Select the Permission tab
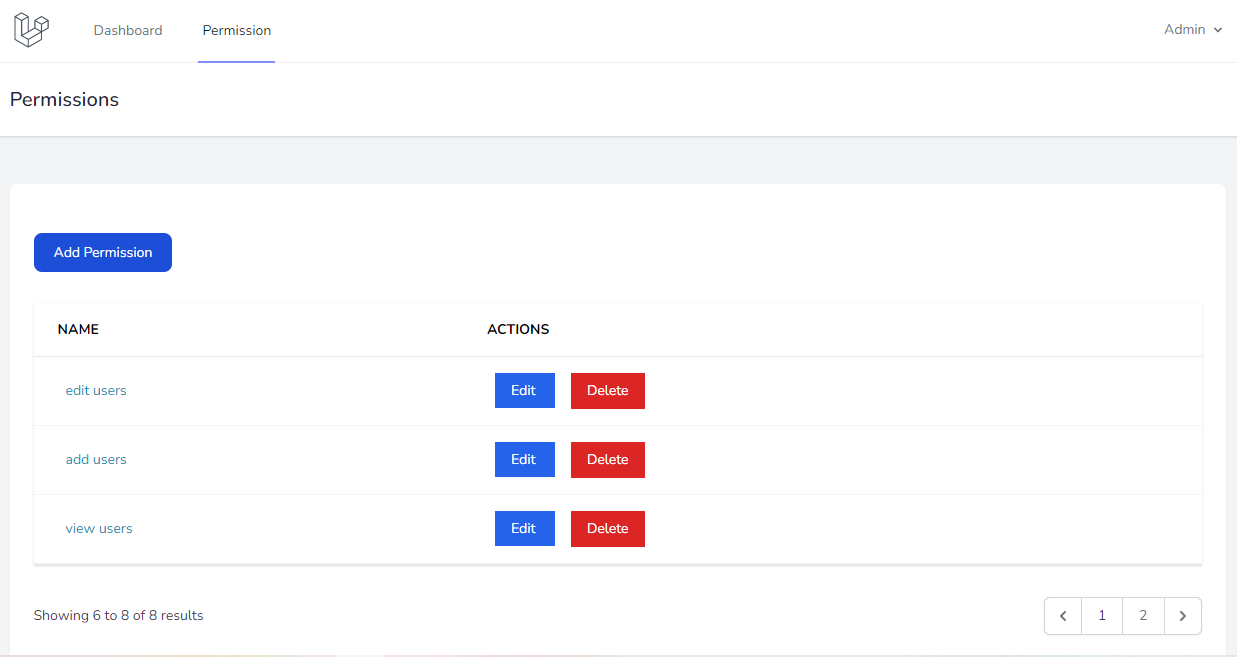The width and height of the screenshot is (1237, 657). [236, 30]
